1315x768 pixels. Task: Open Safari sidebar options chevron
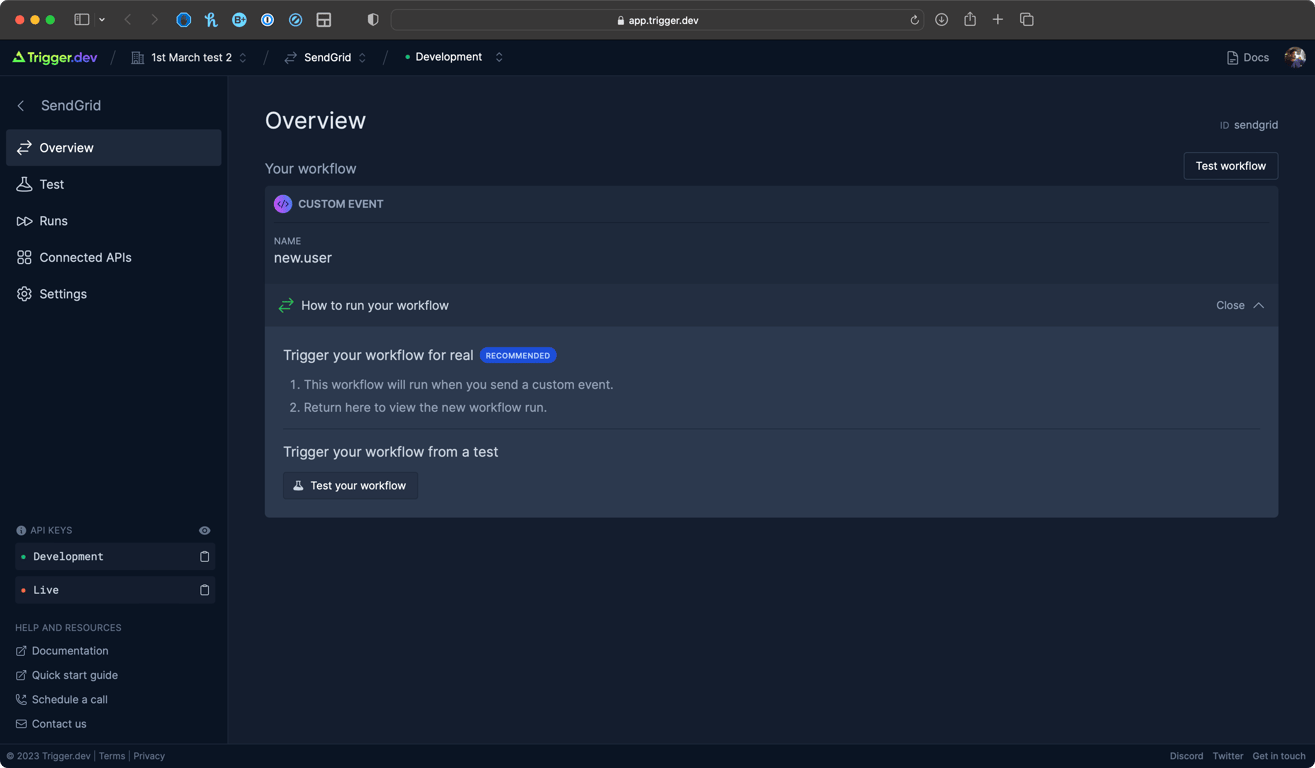pos(102,20)
